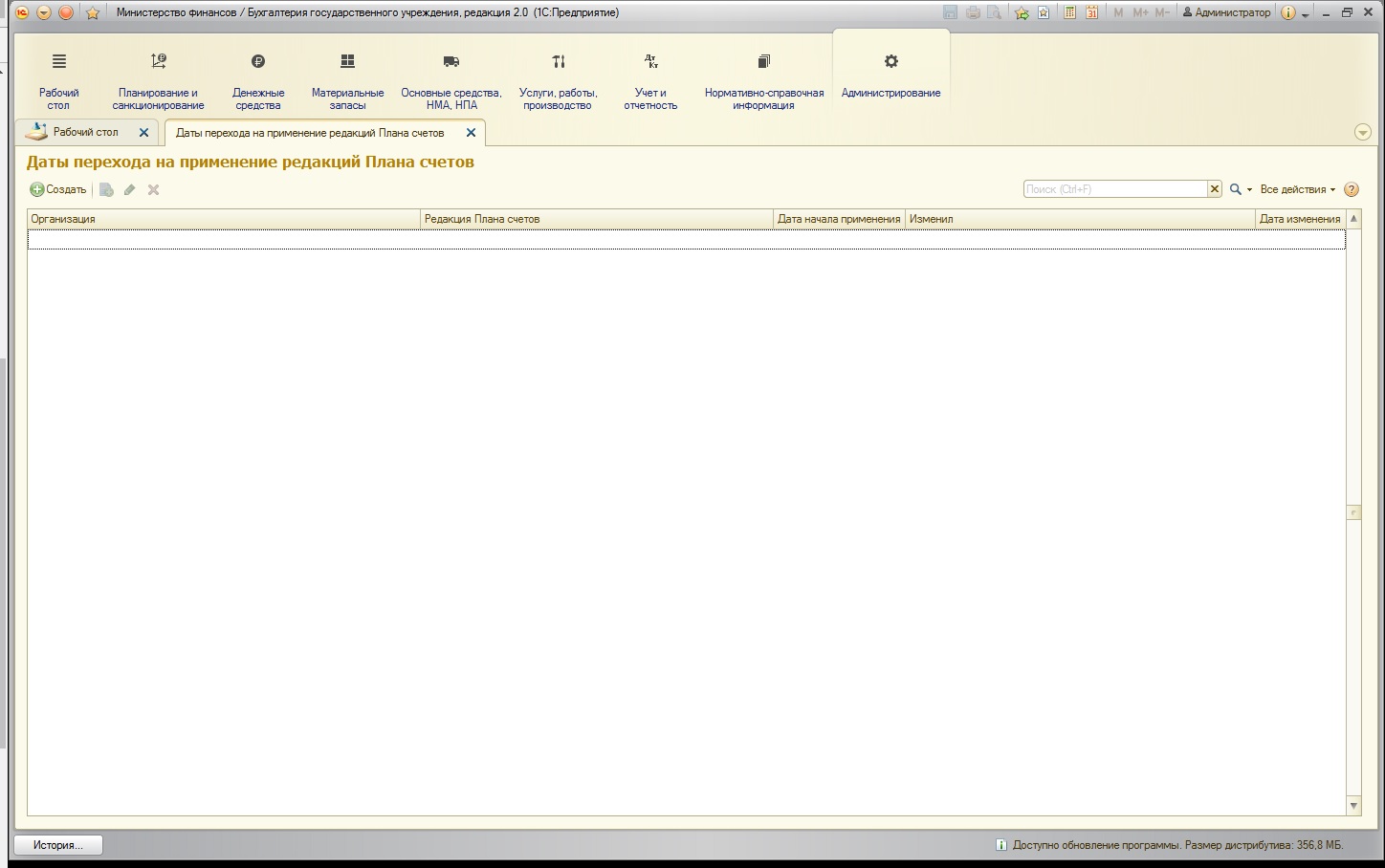This screenshot has width=1385, height=868.
Task: Add current page to favorites
Action: point(1022,12)
